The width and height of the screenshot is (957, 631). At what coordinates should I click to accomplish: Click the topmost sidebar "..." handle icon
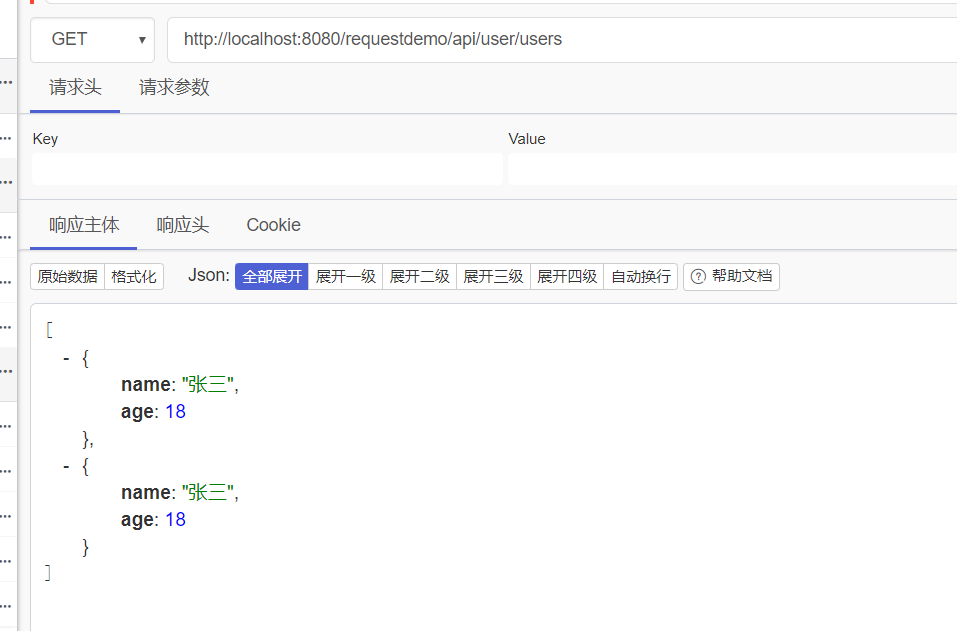[5, 84]
